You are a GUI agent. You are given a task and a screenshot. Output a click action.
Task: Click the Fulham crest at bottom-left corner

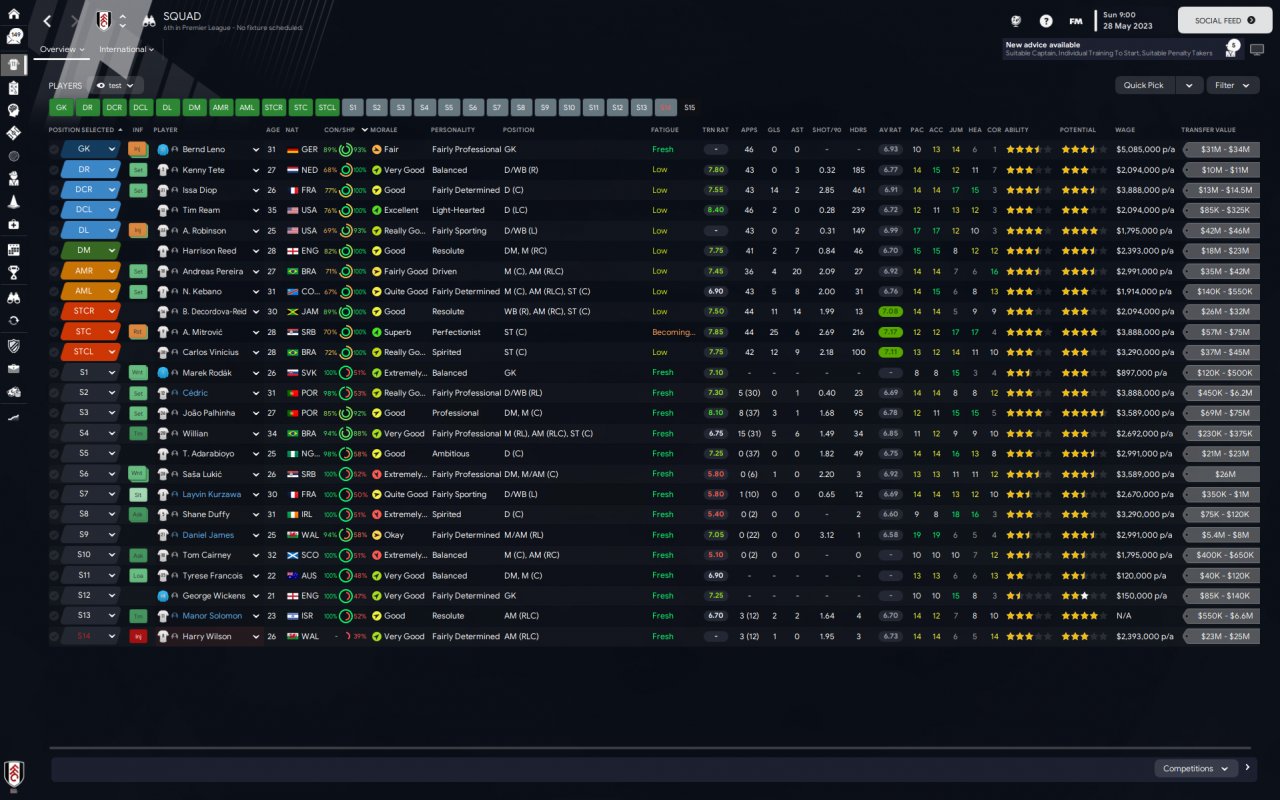(14, 773)
